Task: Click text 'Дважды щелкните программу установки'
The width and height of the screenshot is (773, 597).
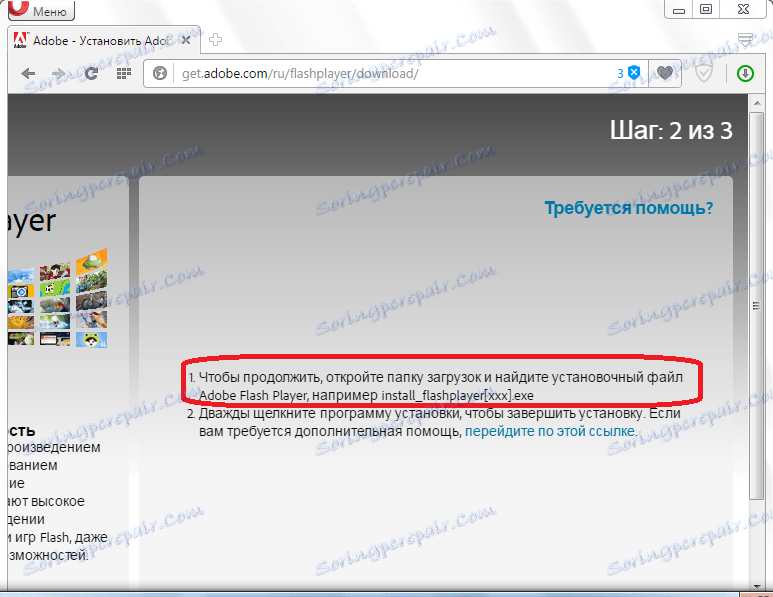Action: pos(330,413)
